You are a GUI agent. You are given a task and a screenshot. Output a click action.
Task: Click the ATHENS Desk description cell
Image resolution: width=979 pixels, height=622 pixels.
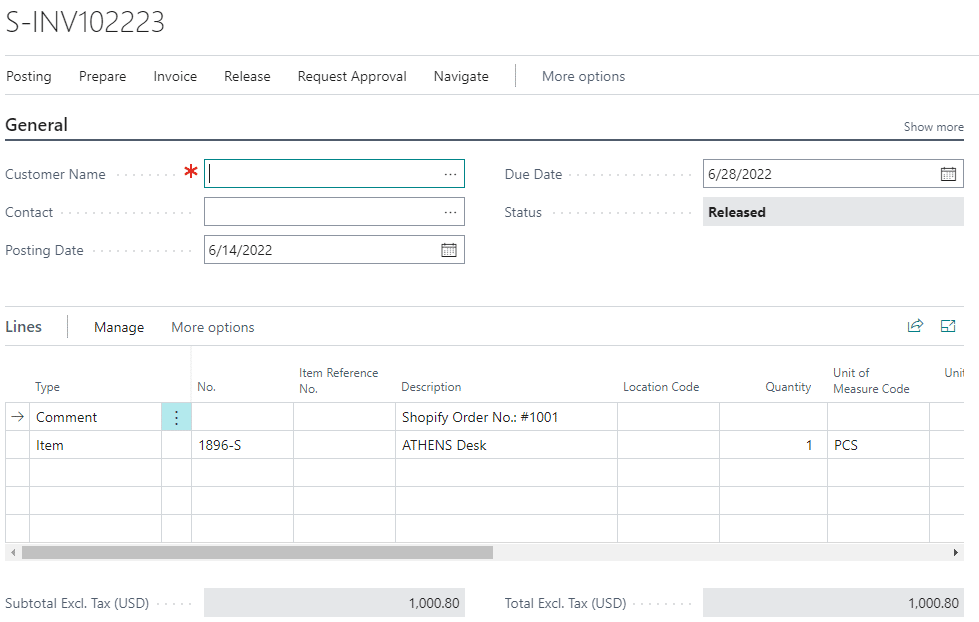(506, 445)
